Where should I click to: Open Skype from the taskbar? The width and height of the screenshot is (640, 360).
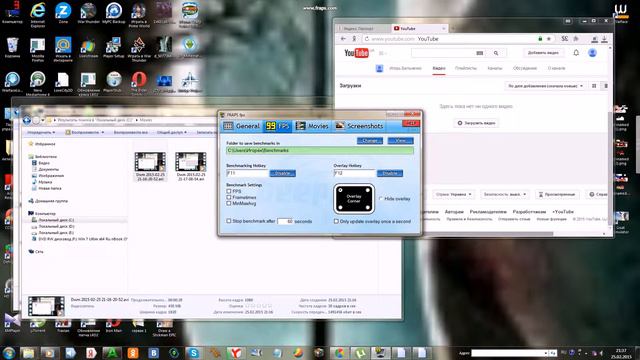[x=193, y=353]
